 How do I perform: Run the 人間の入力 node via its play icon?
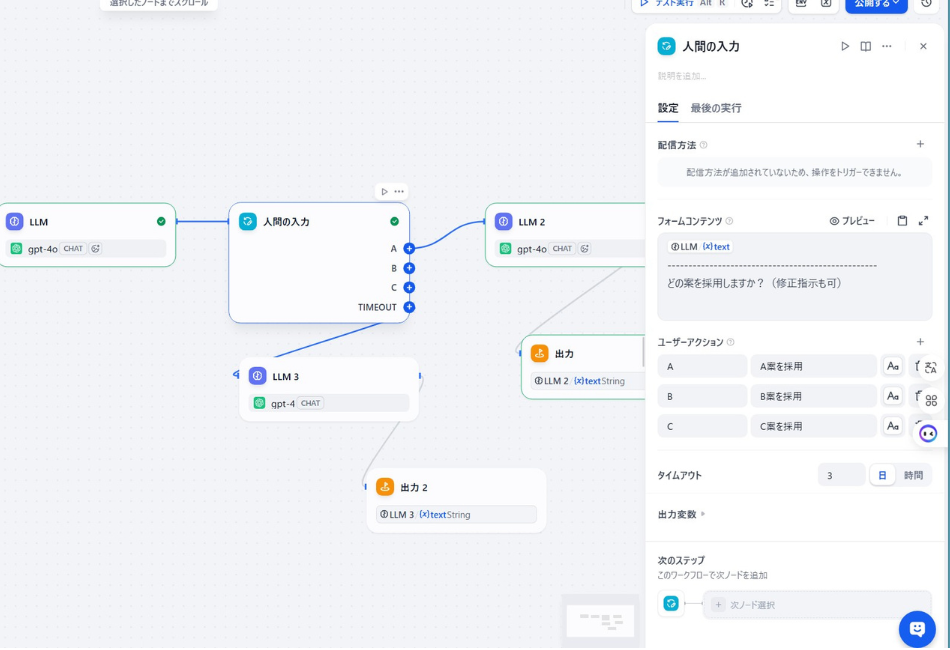tap(843, 46)
